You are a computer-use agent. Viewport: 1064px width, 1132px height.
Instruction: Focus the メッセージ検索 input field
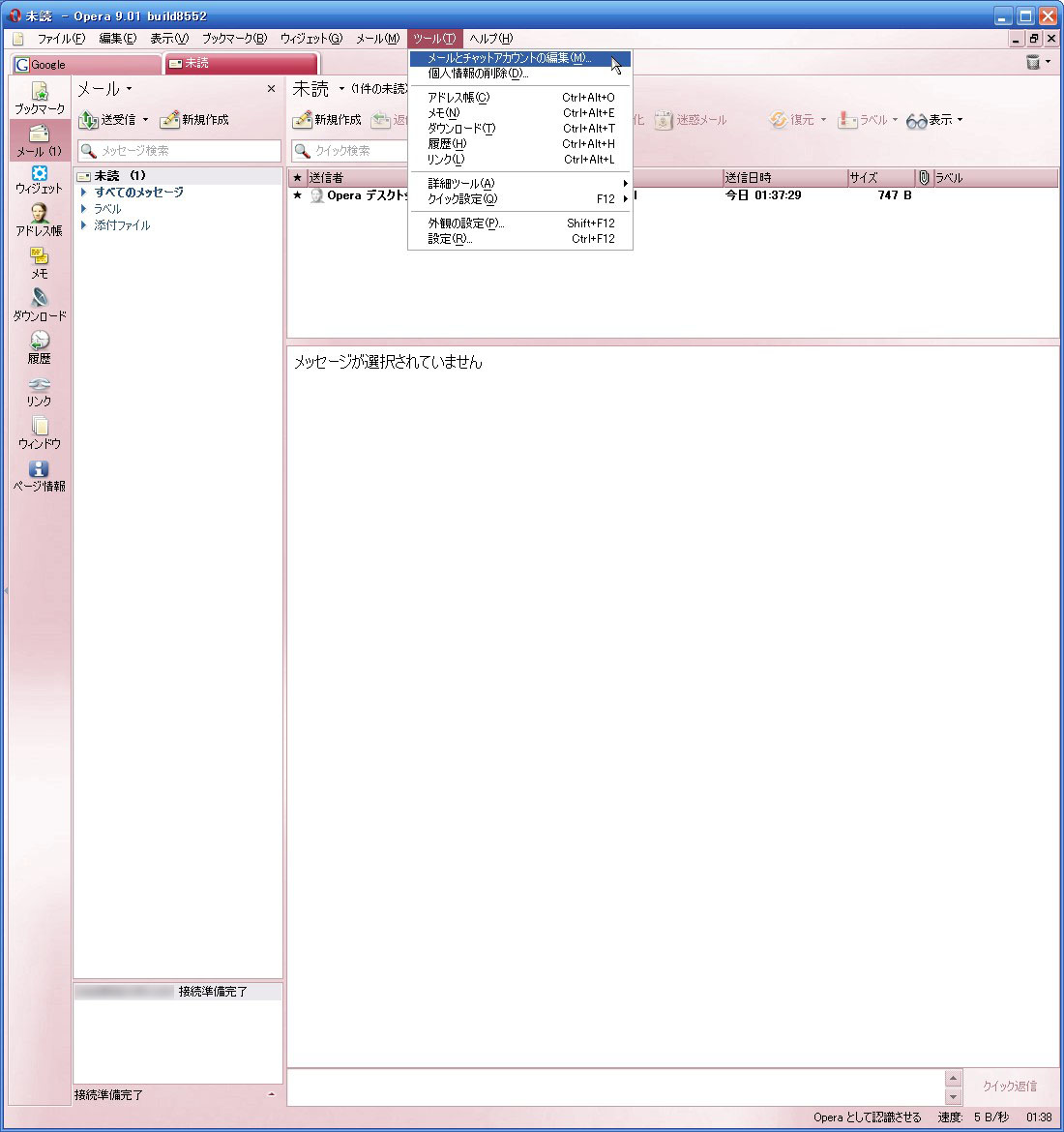coord(179,151)
